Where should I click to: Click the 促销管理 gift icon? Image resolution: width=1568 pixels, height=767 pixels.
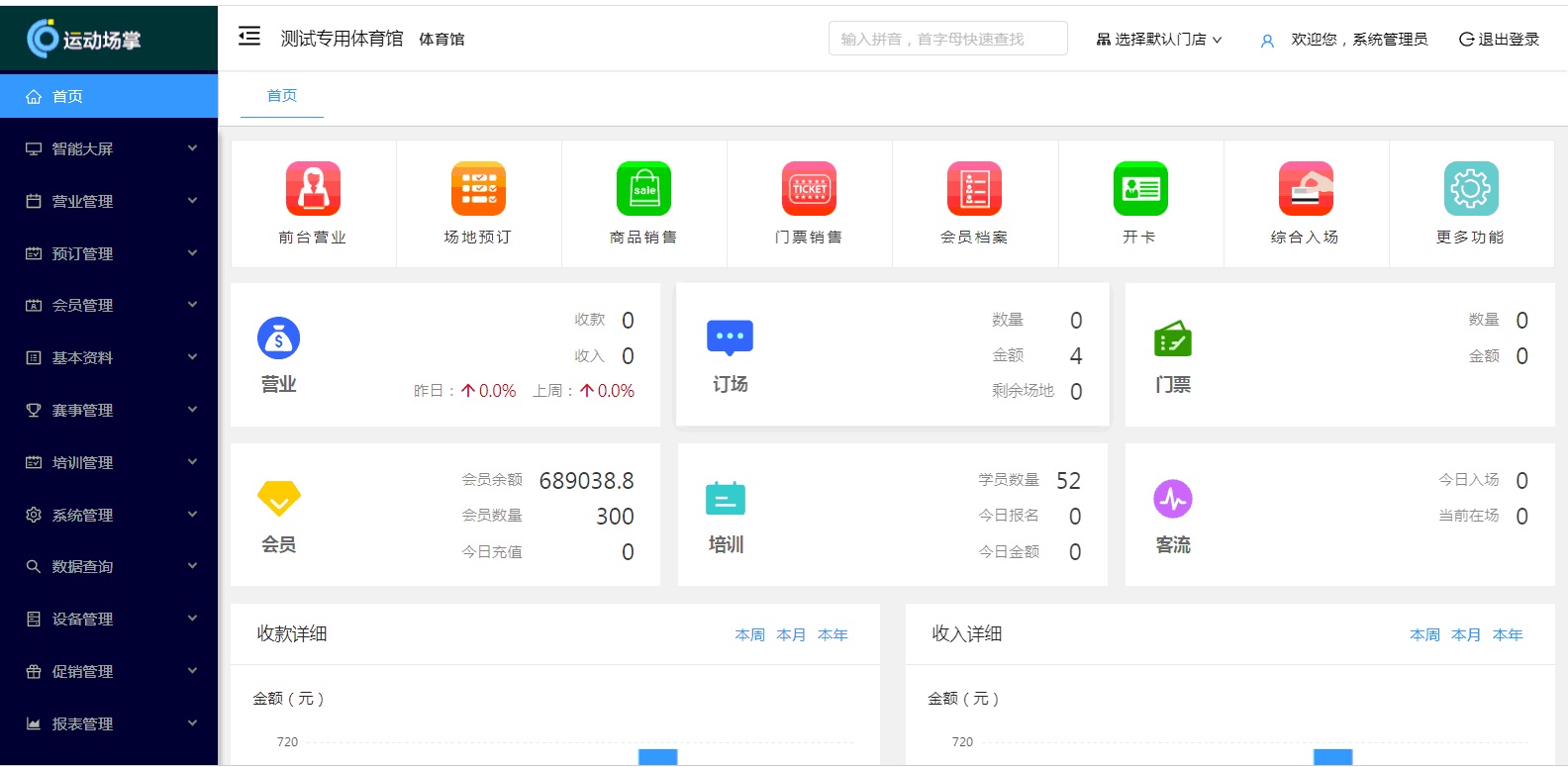34,671
